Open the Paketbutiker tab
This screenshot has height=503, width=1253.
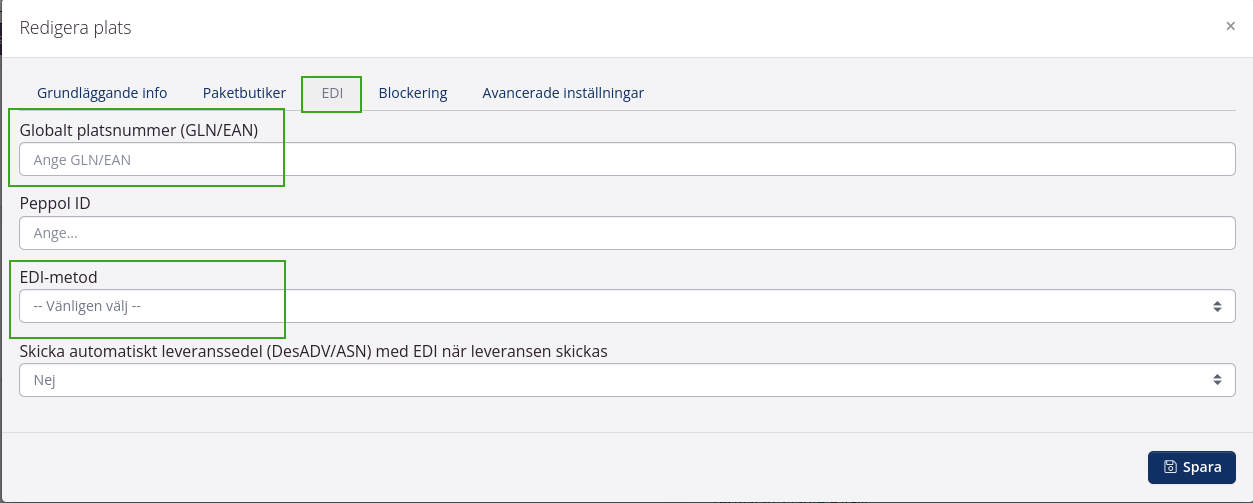244,93
